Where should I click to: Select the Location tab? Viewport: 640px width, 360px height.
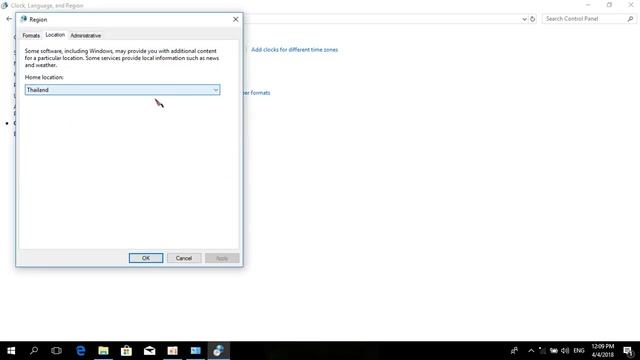click(x=55, y=35)
